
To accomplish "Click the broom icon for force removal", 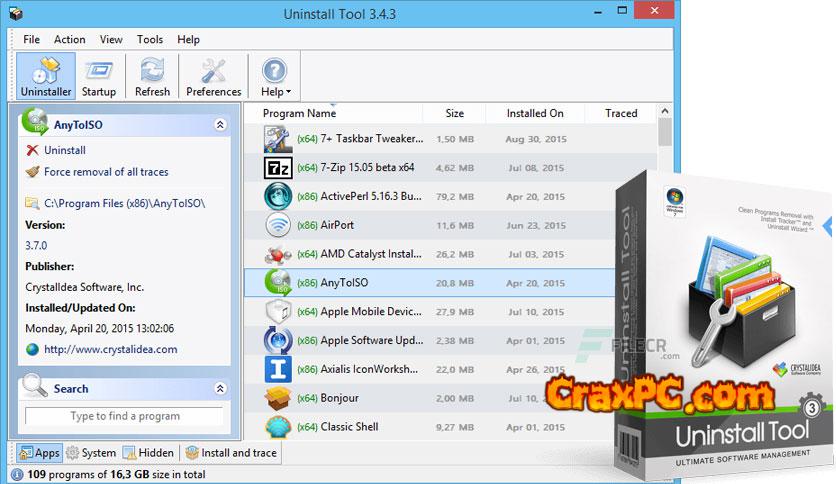I will point(33,172).
